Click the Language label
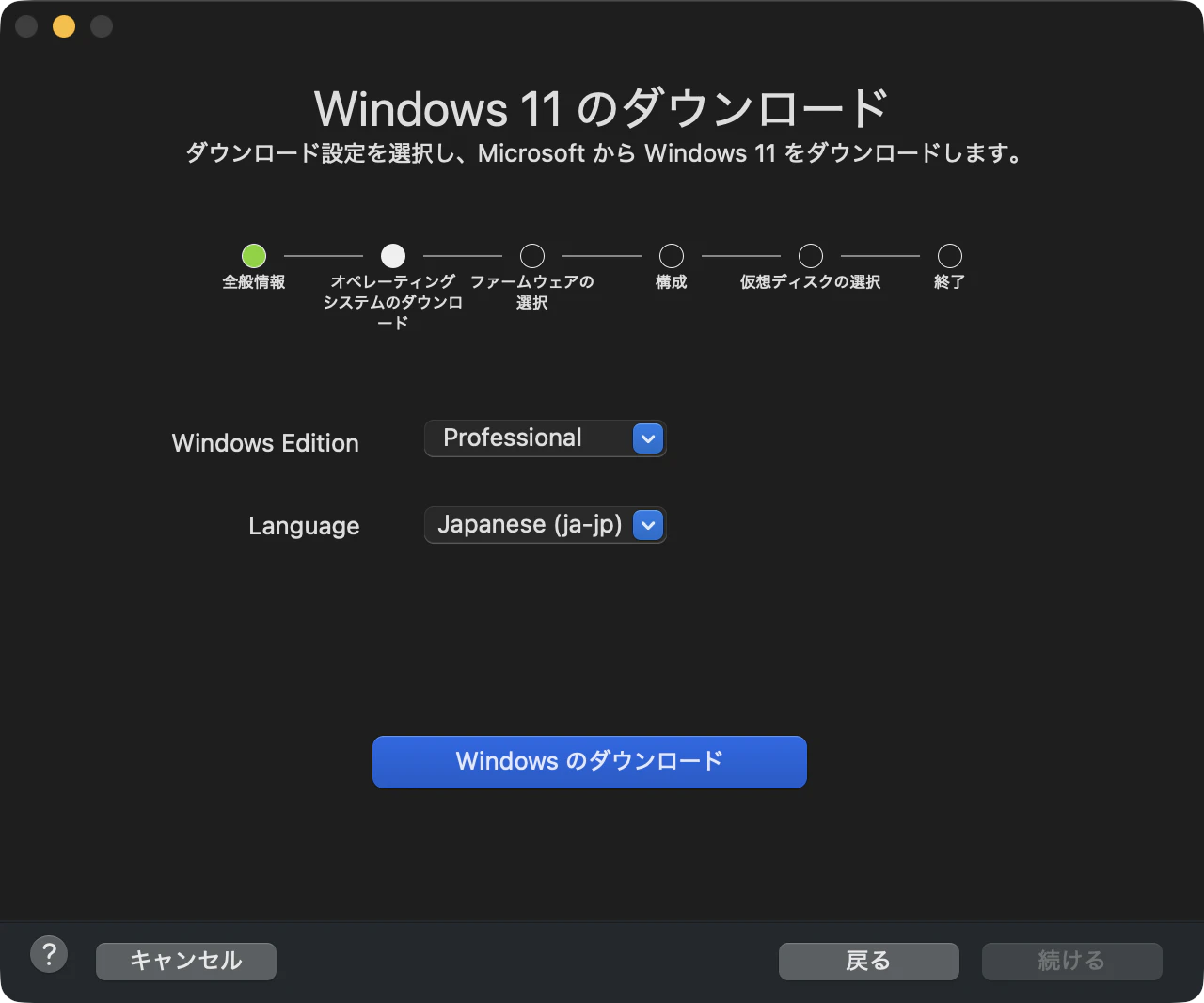Image resolution: width=1204 pixels, height=1003 pixels. tap(304, 526)
